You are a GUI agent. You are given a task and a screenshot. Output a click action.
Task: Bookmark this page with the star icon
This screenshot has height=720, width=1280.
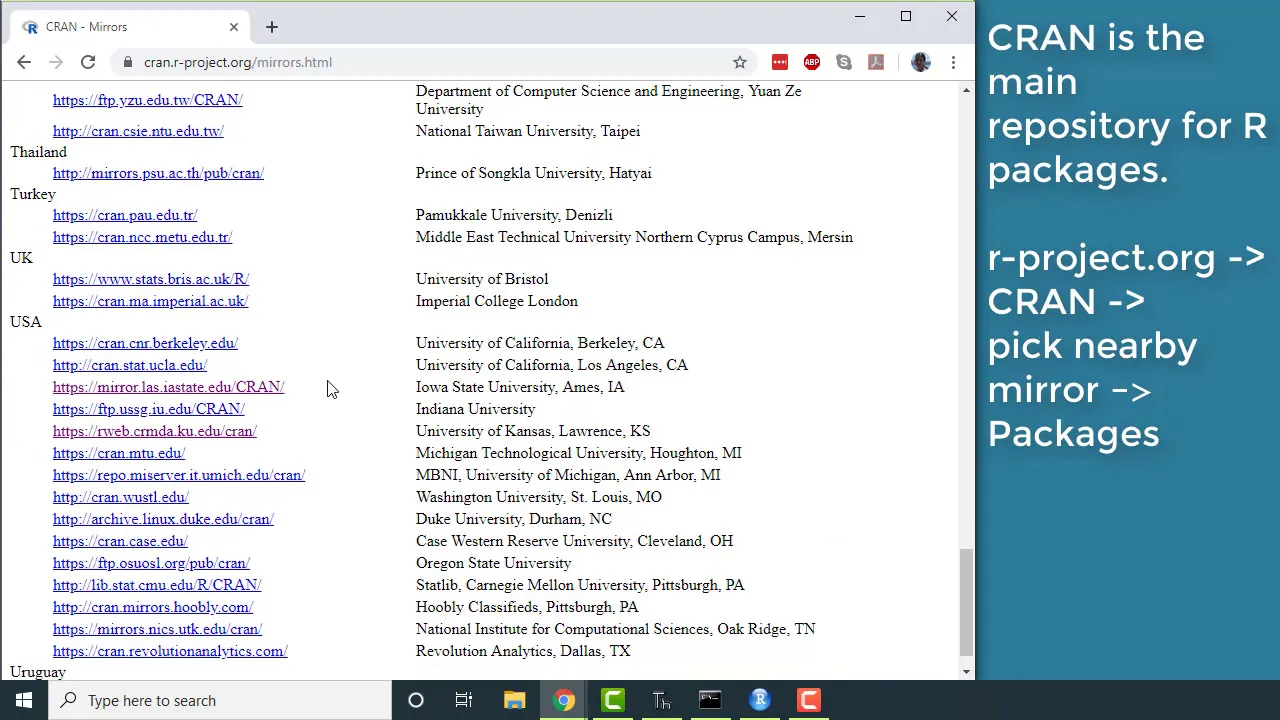click(x=740, y=62)
